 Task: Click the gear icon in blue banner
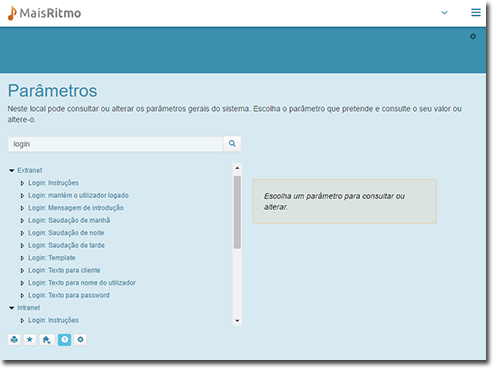[x=473, y=36]
